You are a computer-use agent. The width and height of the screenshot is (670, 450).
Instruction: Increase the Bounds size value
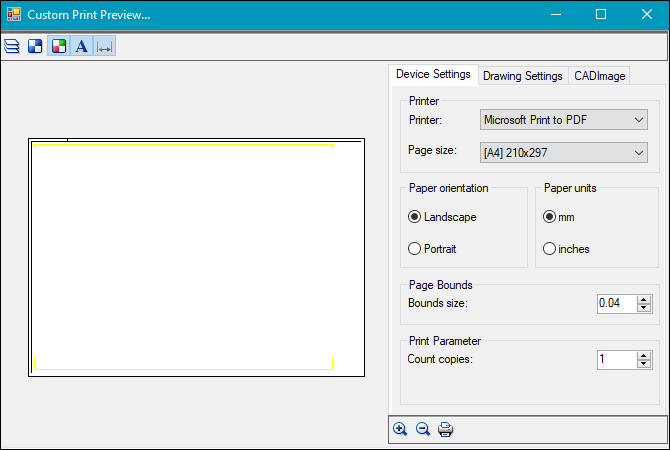644,298
